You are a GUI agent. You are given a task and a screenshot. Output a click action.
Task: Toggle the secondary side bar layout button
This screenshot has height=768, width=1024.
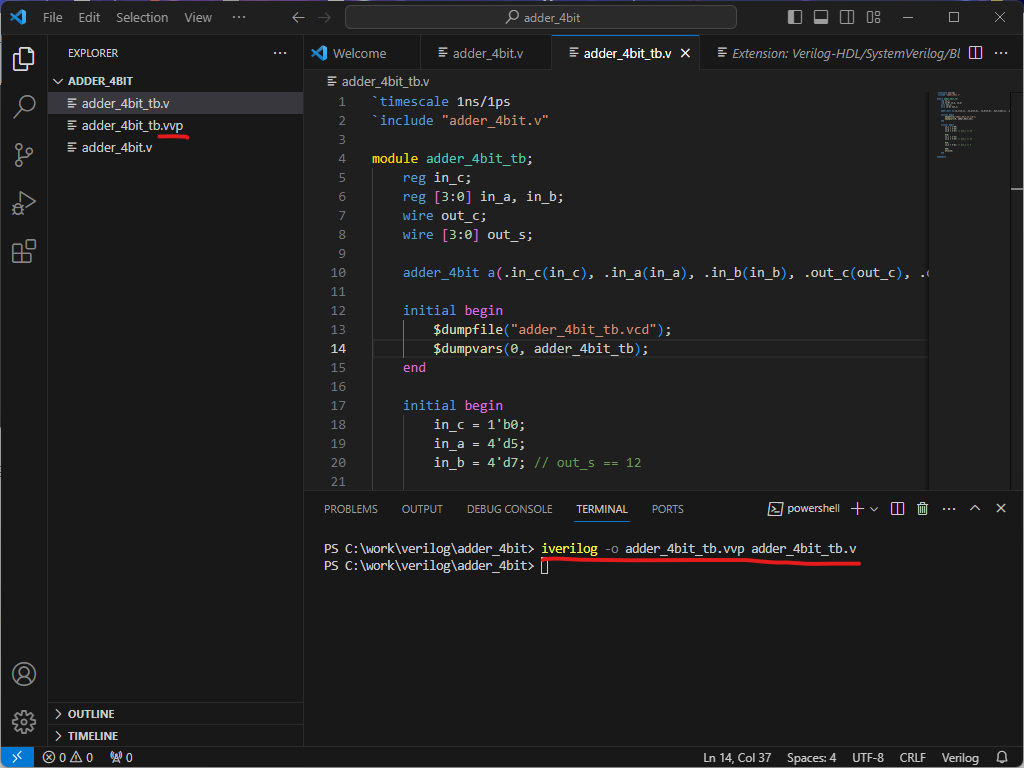point(847,17)
